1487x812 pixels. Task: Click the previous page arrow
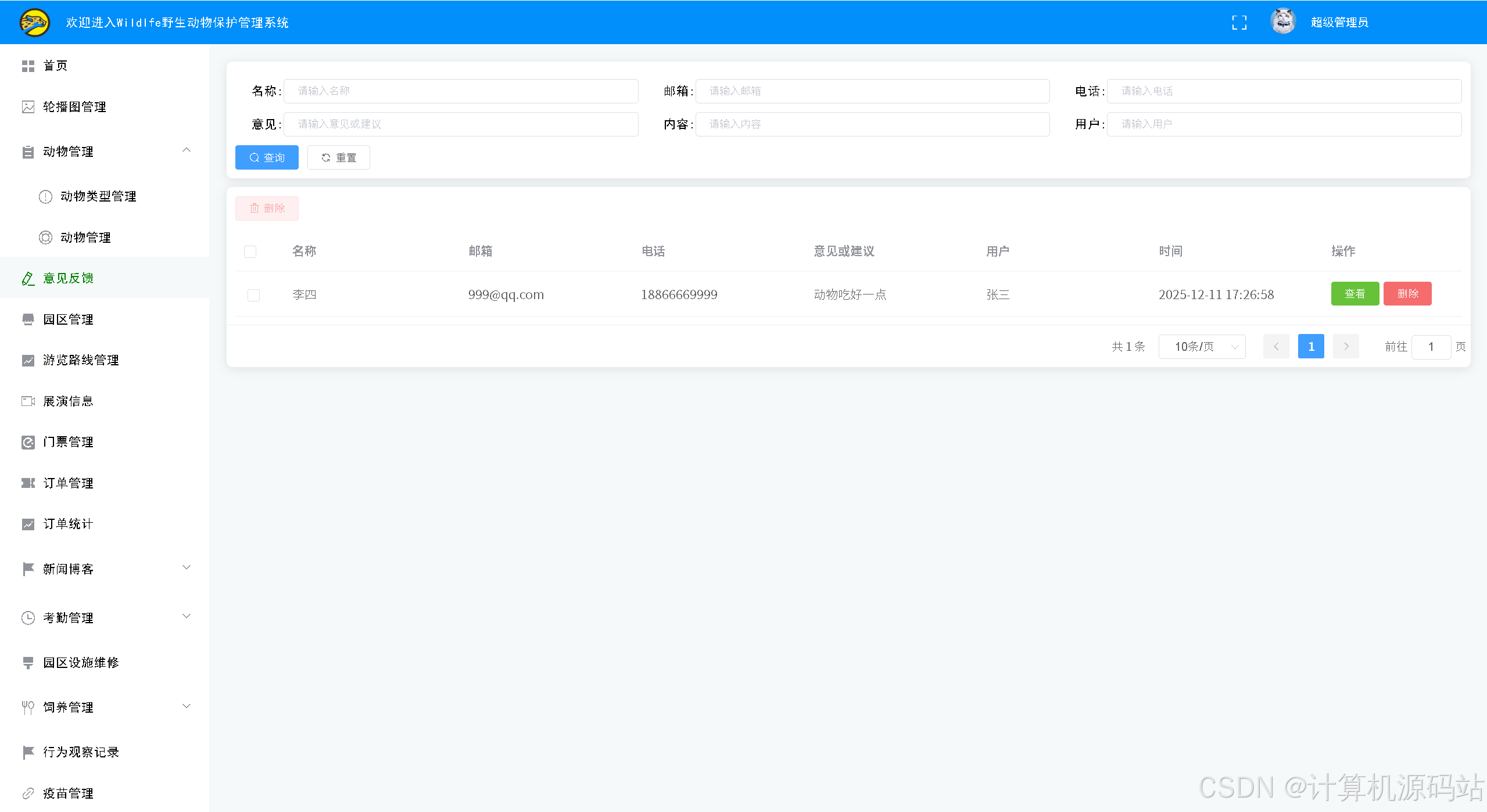coord(1276,347)
